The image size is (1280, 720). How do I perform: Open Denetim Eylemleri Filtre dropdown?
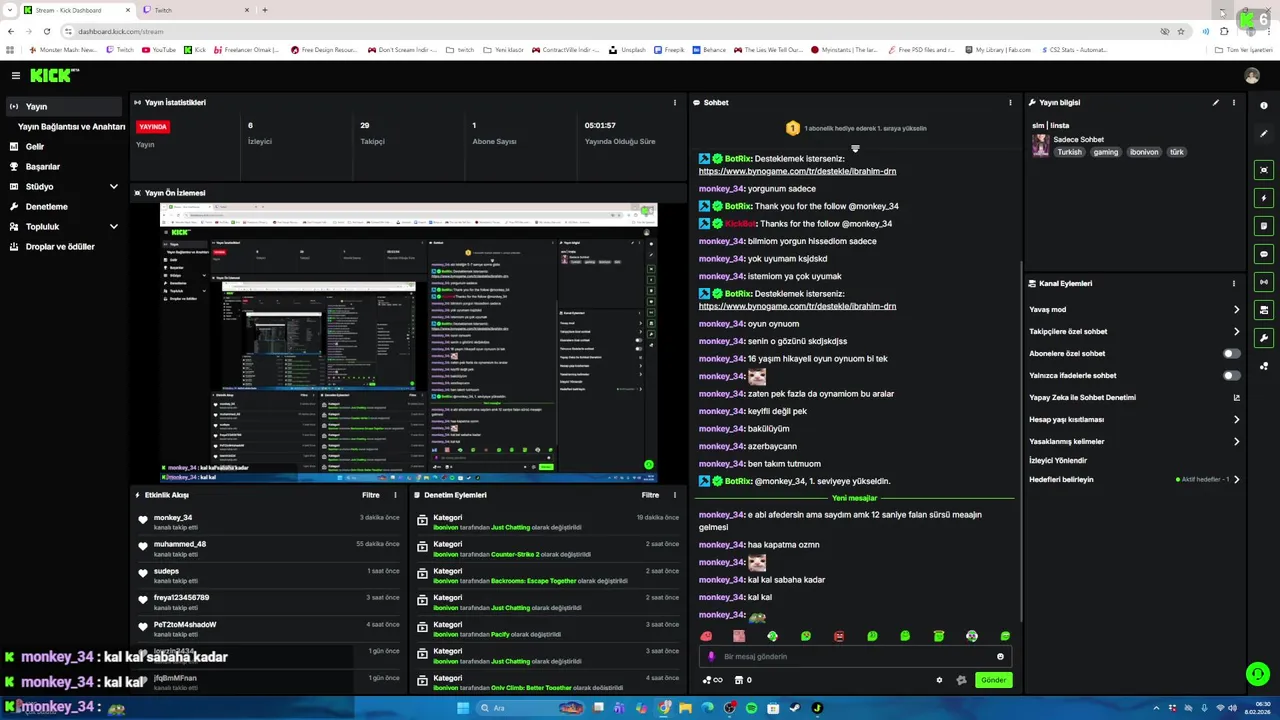[x=650, y=495]
